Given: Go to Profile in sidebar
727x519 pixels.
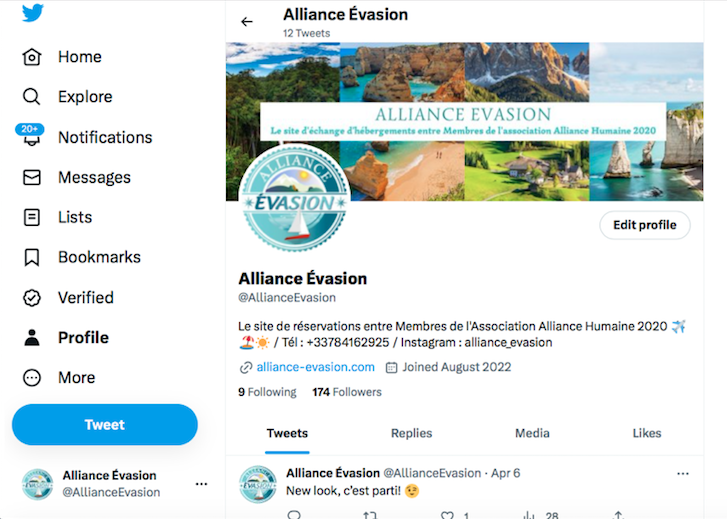Looking at the screenshot, I should click(x=82, y=337).
